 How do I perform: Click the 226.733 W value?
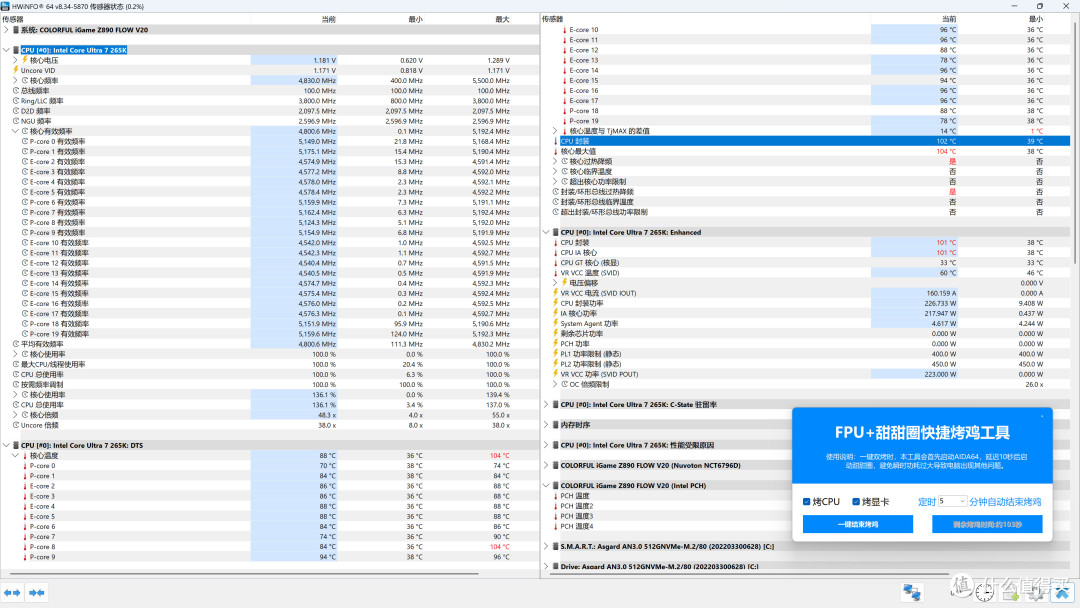coord(940,303)
